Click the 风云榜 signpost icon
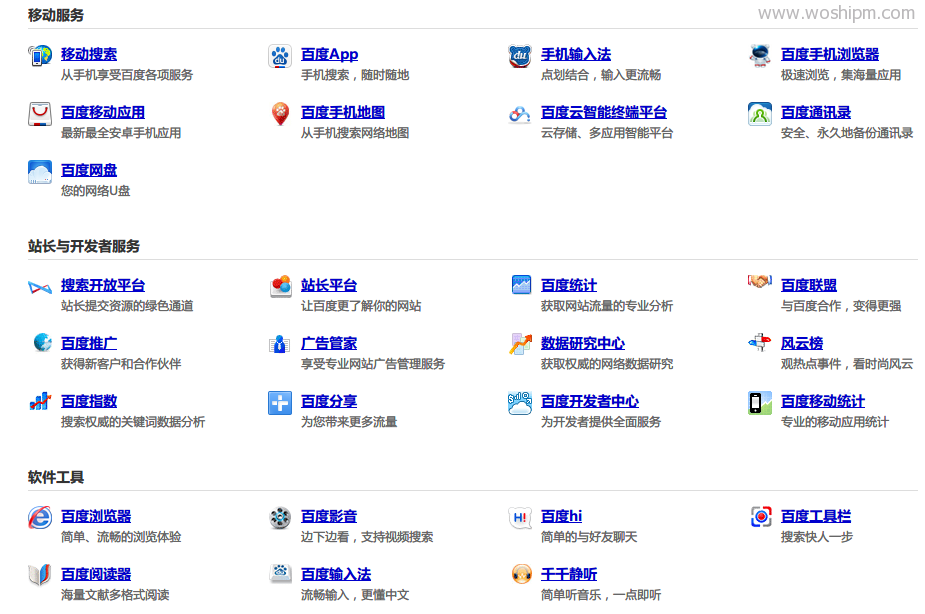The height and width of the screenshot is (614, 925). (x=760, y=342)
